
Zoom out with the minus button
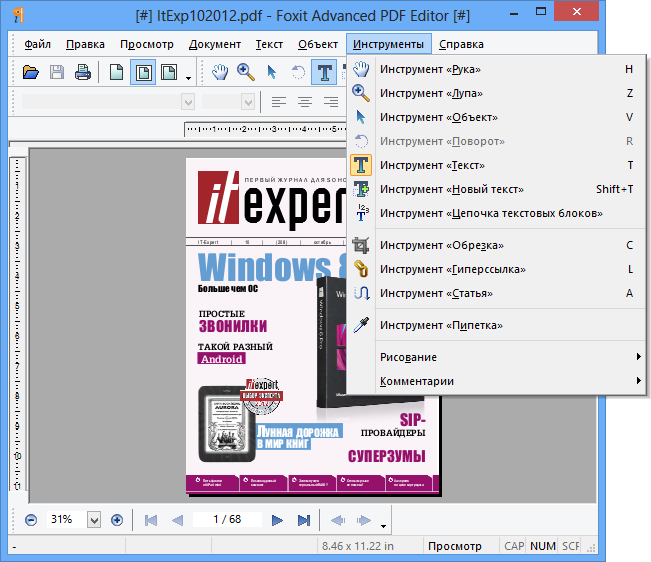31,520
